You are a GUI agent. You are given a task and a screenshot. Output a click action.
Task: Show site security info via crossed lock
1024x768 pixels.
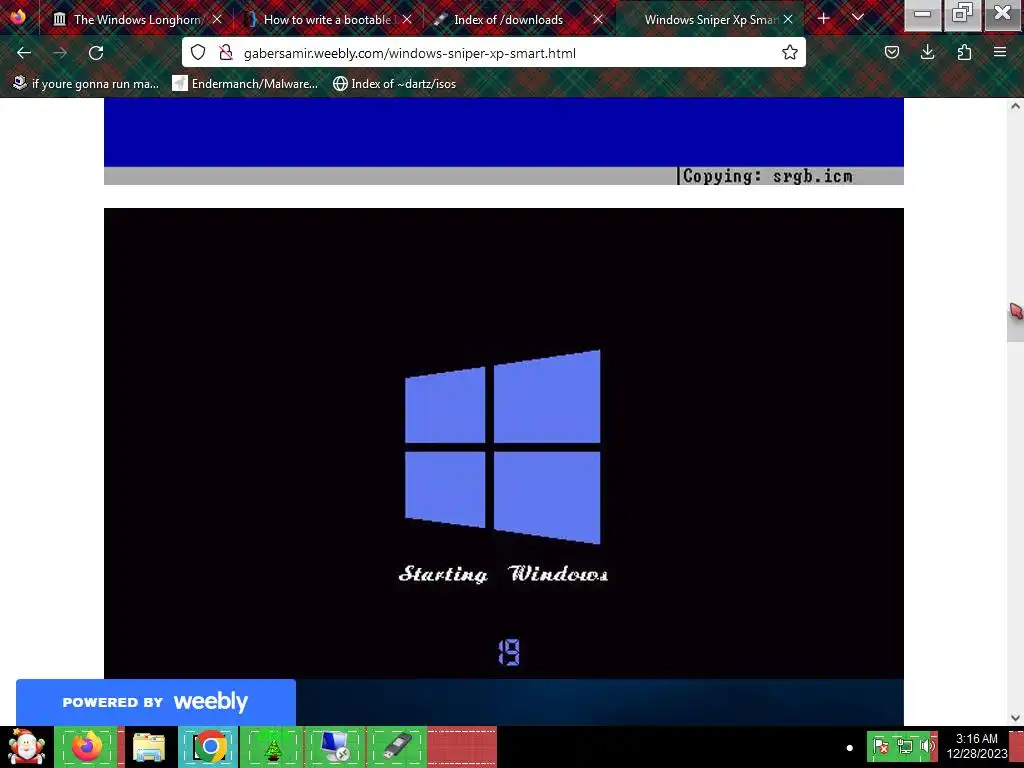(x=226, y=52)
